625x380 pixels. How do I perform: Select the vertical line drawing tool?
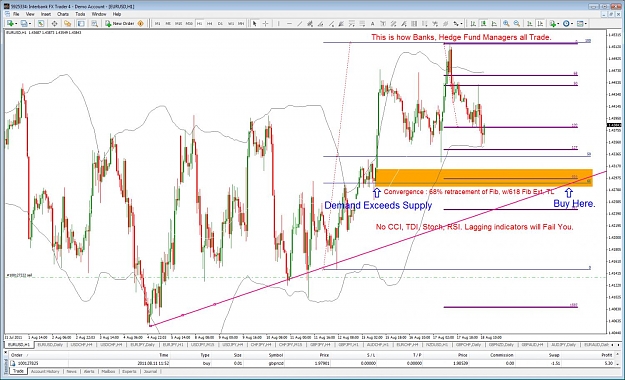pos(278,24)
